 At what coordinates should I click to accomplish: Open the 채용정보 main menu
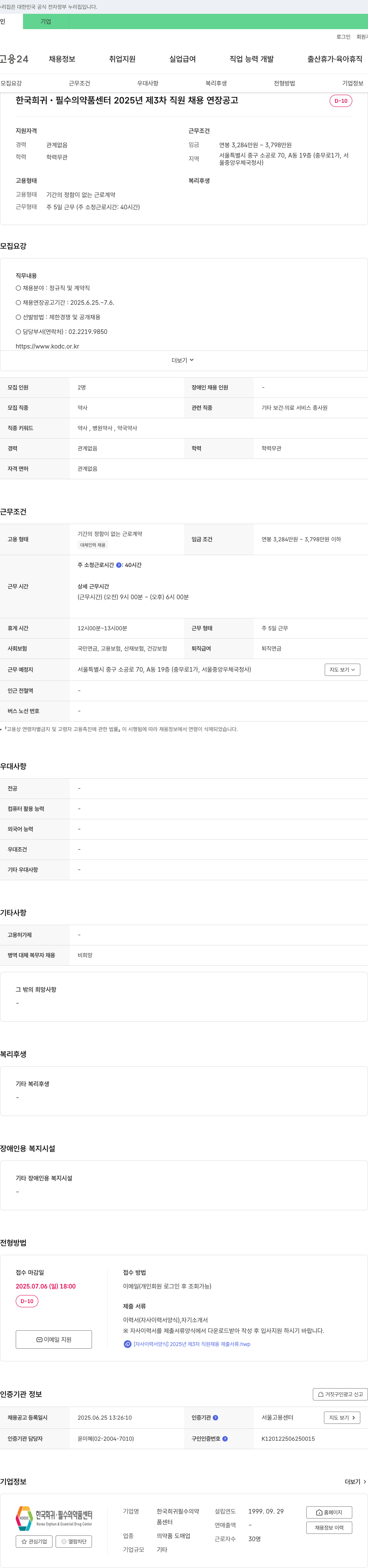62,59
